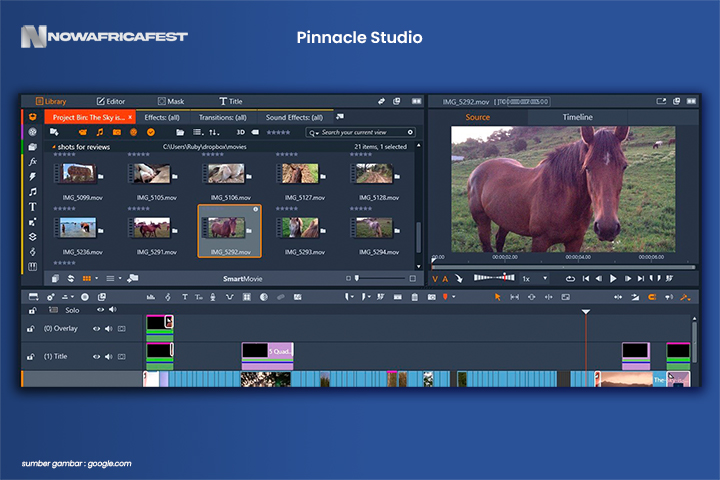Open the film reel sidebar icon

(x=33, y=132)
